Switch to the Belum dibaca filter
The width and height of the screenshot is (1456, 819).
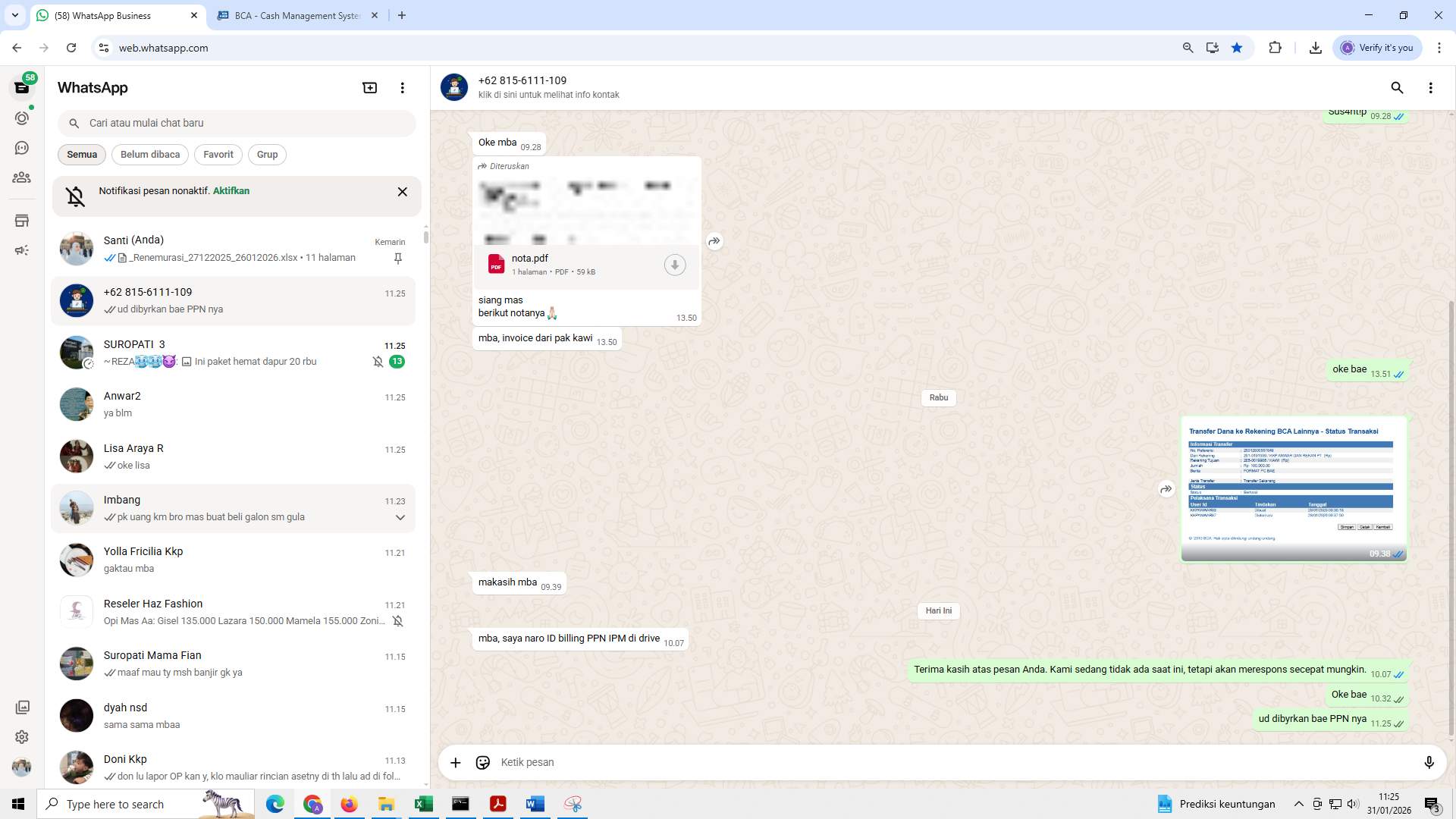click(149, 154)
